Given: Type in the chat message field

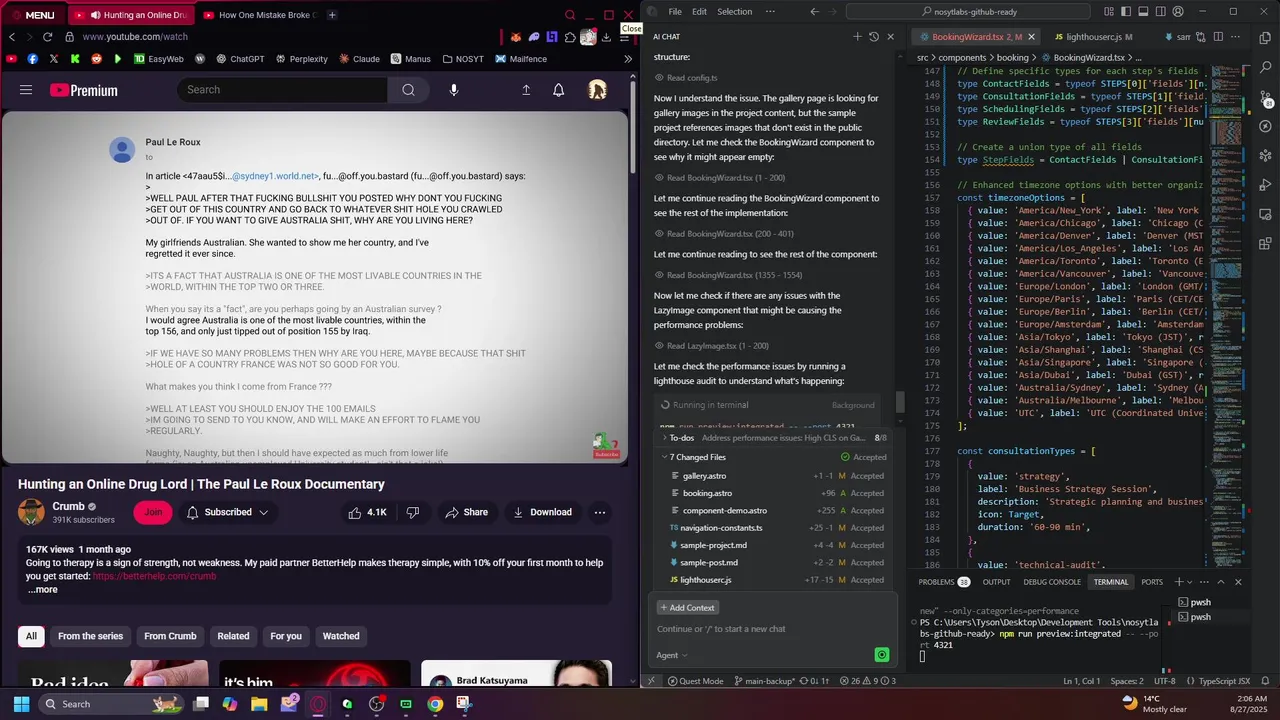Looking at the screenshot, I should 774,629.
